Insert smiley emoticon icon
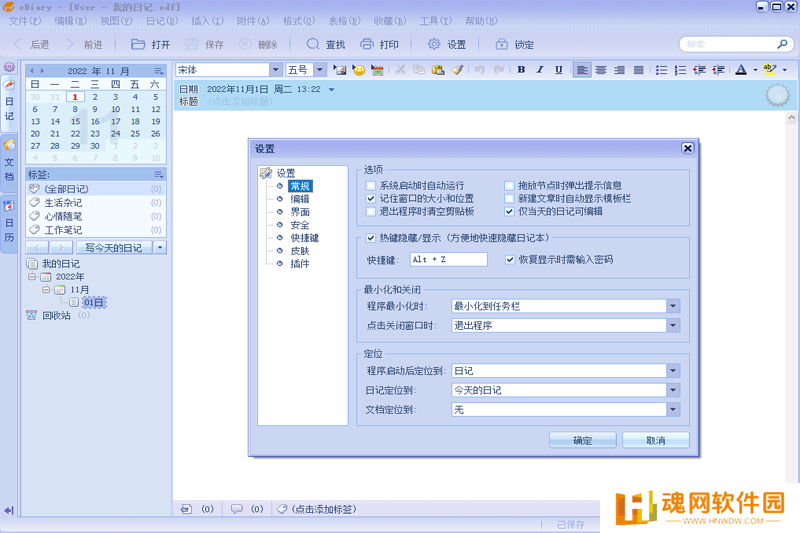 (x=359, y=70)
